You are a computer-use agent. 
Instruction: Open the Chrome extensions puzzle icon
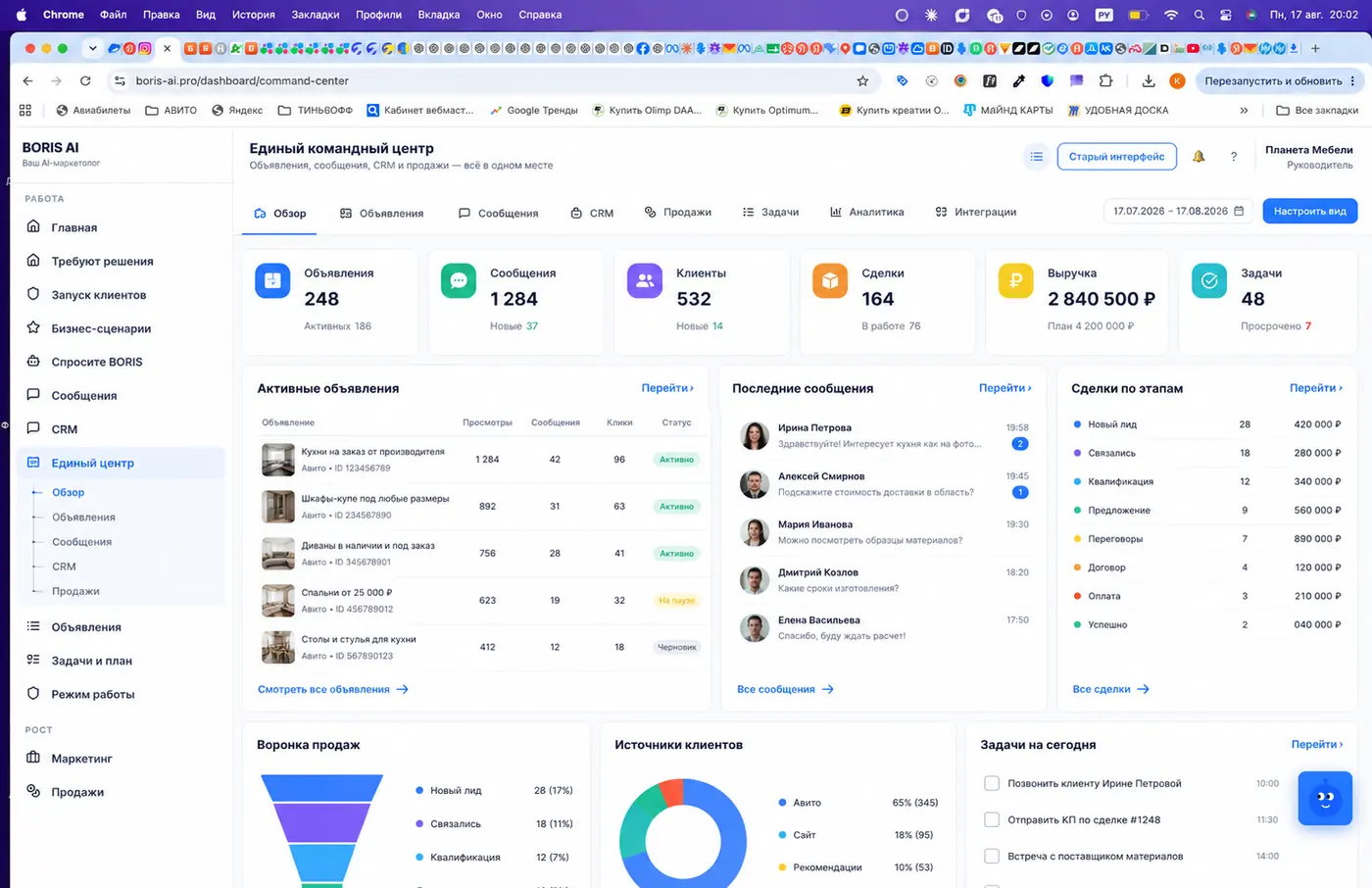[1106, 81]
